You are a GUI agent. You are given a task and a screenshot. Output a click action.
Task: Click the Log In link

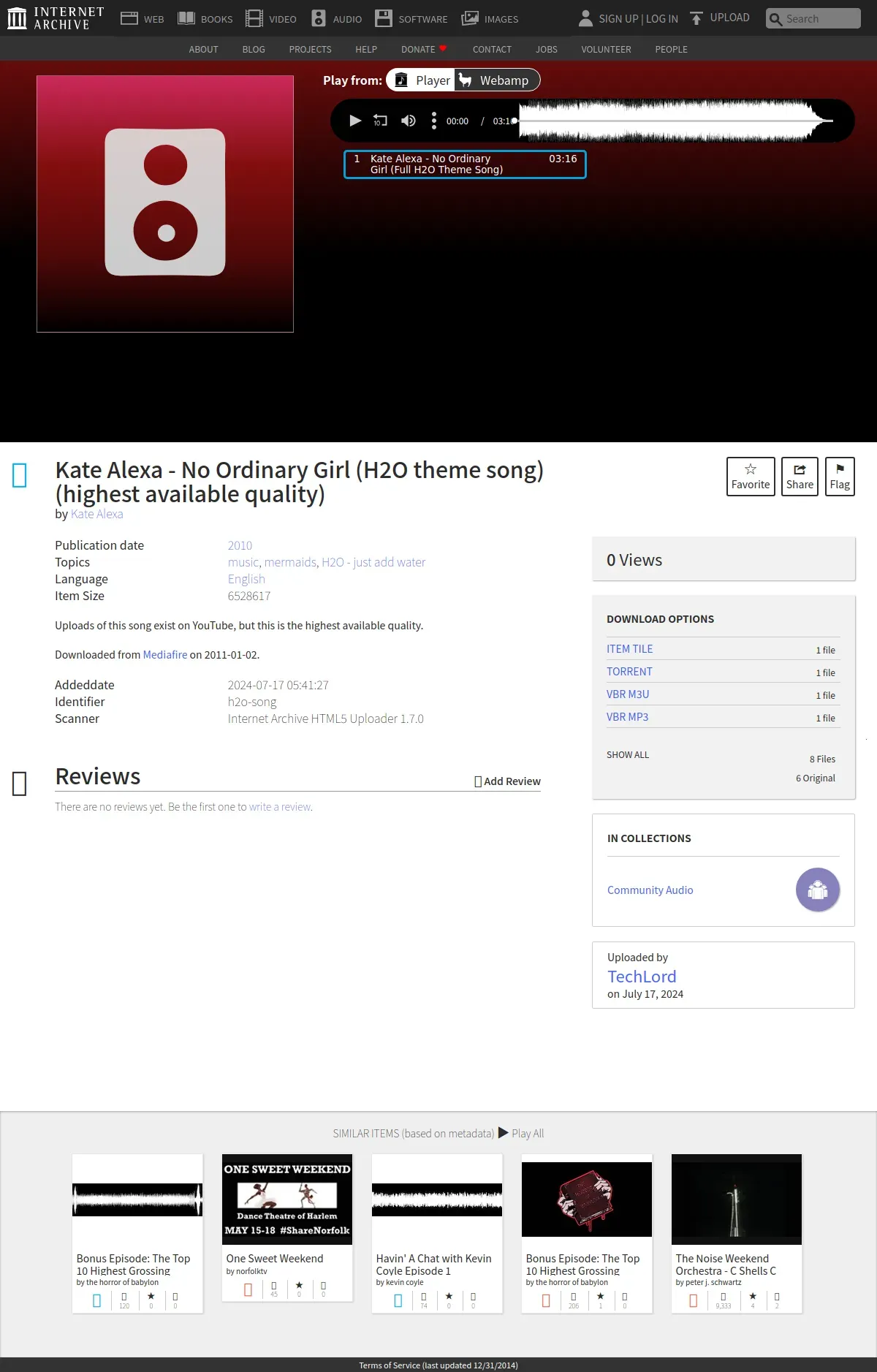pyautogui.click(x=662, y=19)
